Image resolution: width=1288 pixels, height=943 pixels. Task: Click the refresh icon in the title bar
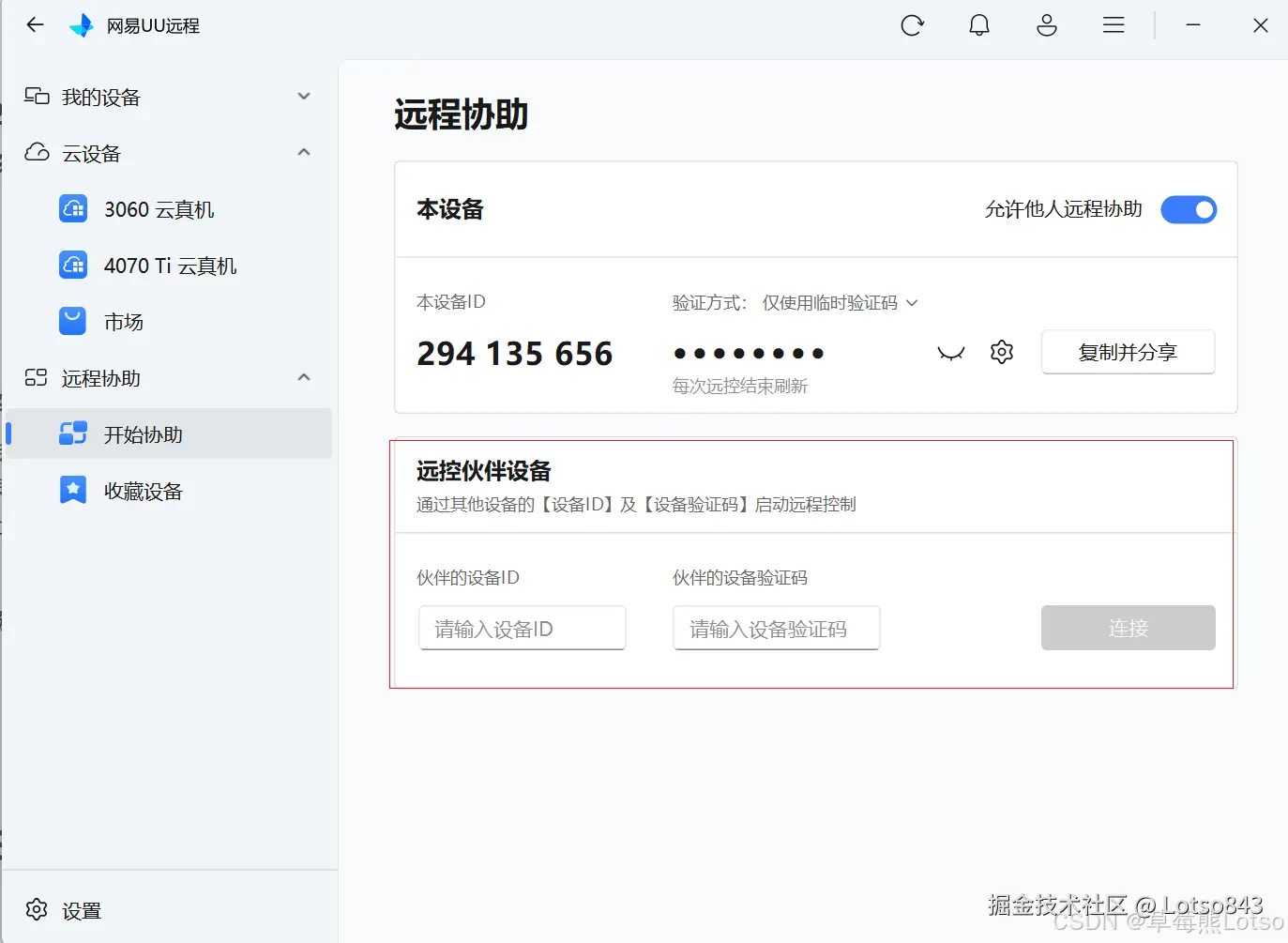pos(913,25)
